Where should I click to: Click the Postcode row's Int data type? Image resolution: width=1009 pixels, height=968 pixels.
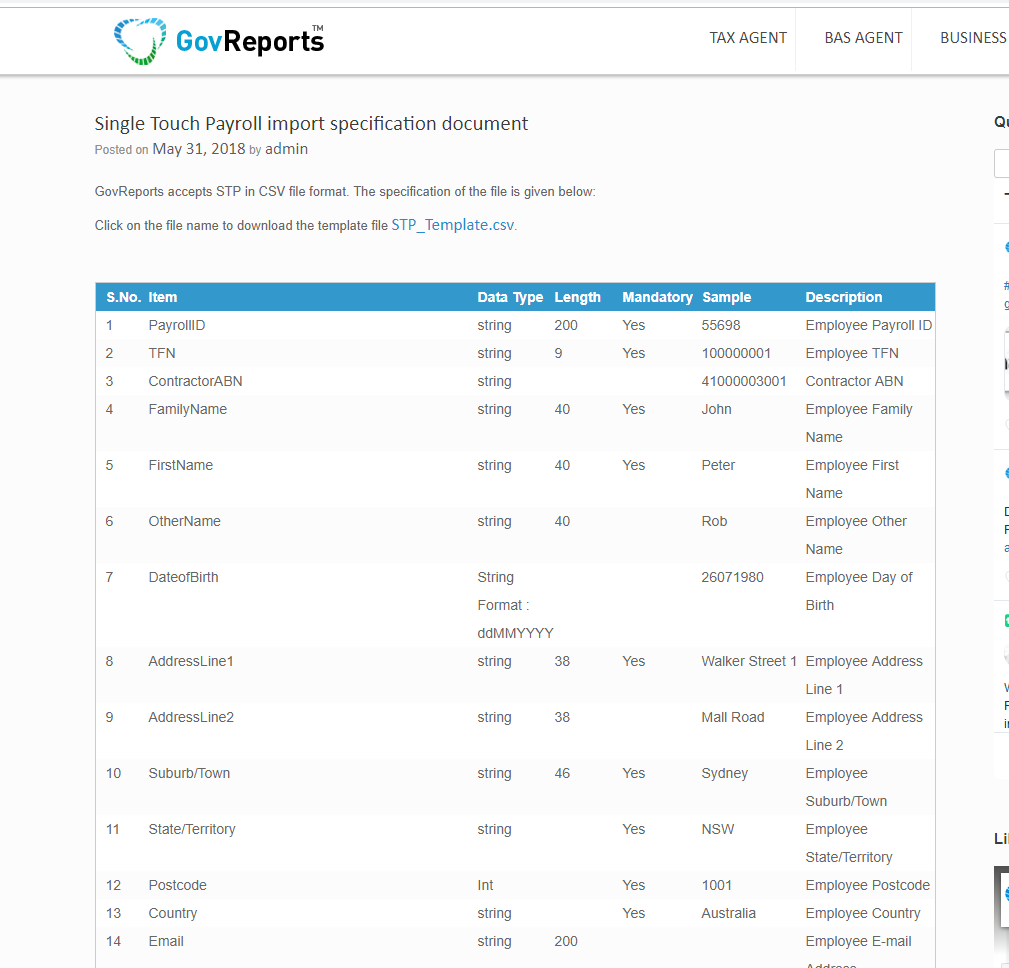[x=485, y=885]
